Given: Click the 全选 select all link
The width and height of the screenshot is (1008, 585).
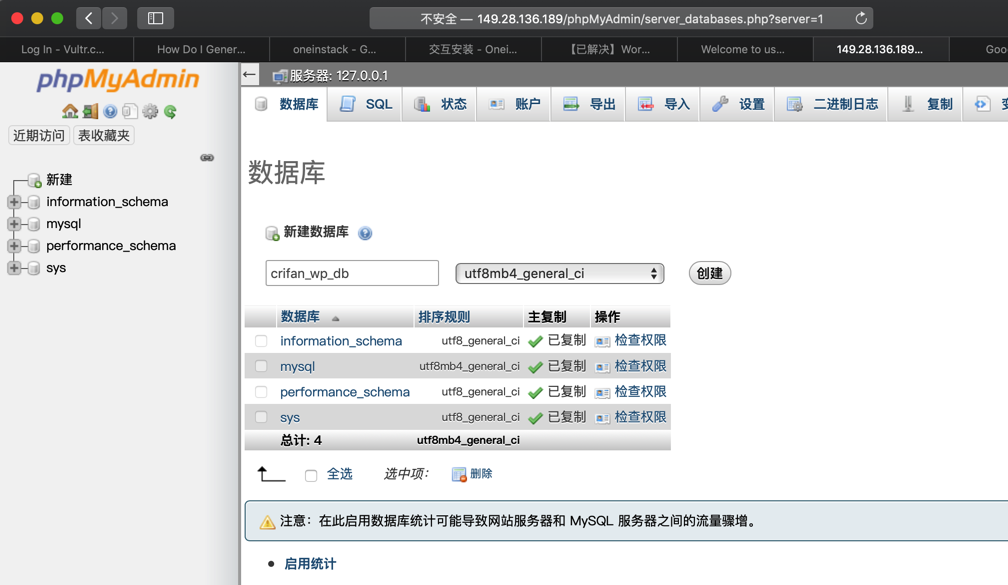Looking at the screenshot, I should pyautogui.click(x=339, y=474).
